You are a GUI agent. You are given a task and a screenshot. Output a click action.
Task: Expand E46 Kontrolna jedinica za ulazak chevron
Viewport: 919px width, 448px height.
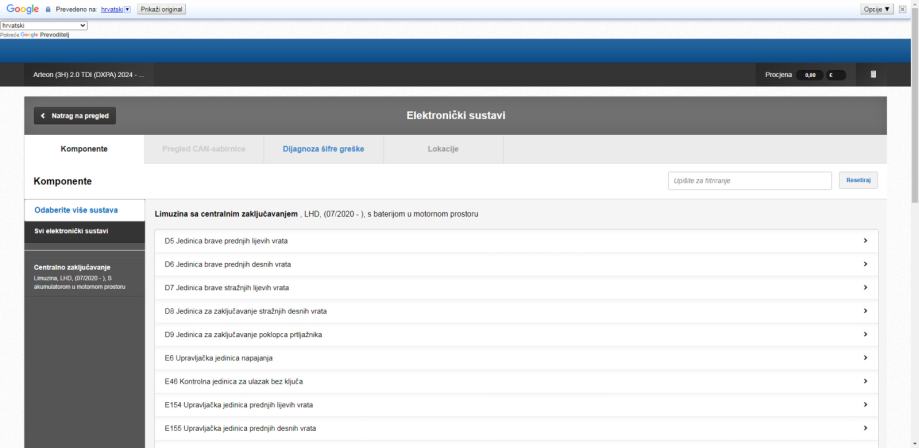(865, 381)
